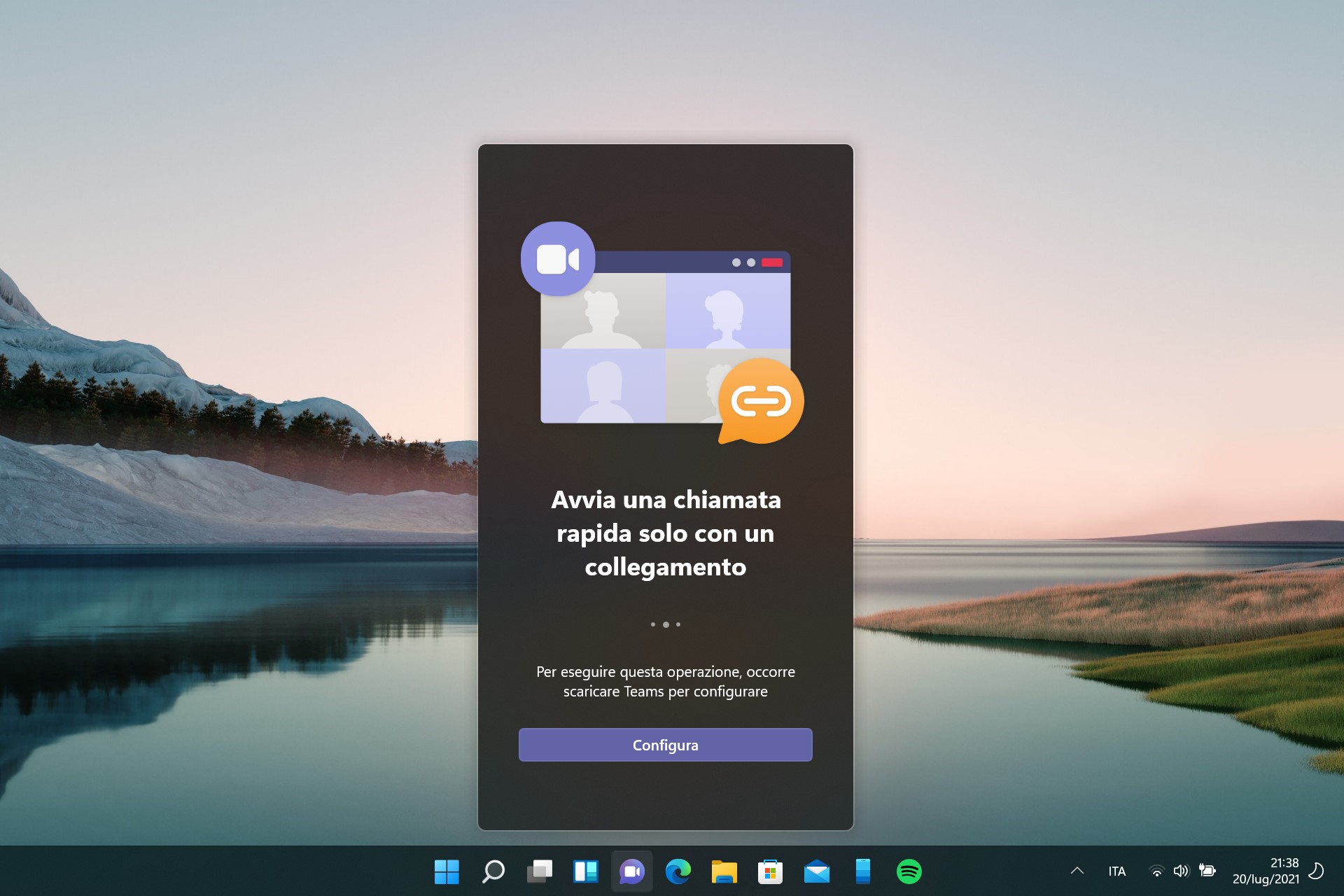This screenshot has width=1344, height=896.
Task: Open Wi-Fi network status icon
Action: [x=1157, y=871]
